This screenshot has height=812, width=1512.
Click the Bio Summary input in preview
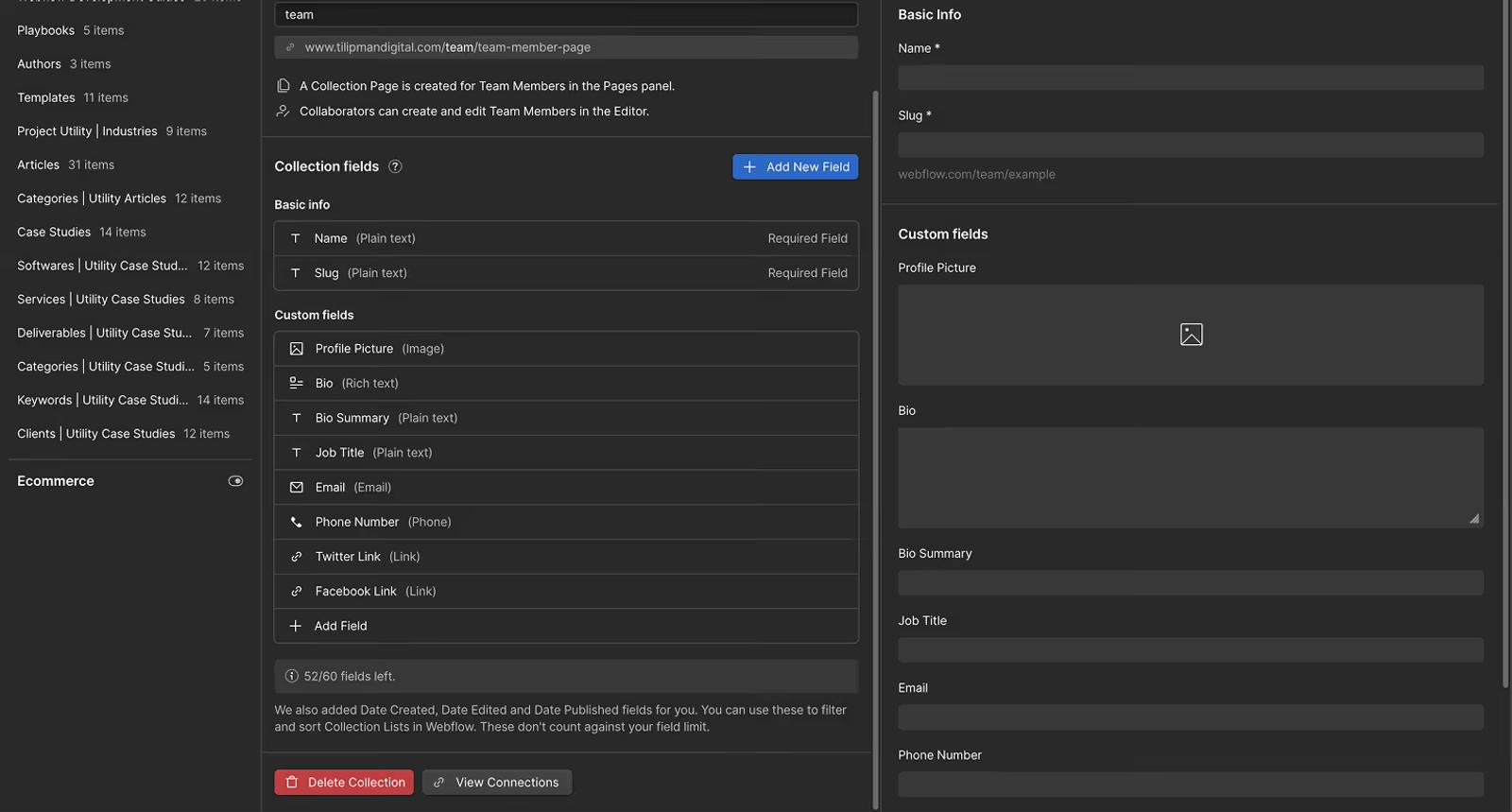click(1191, 582)
